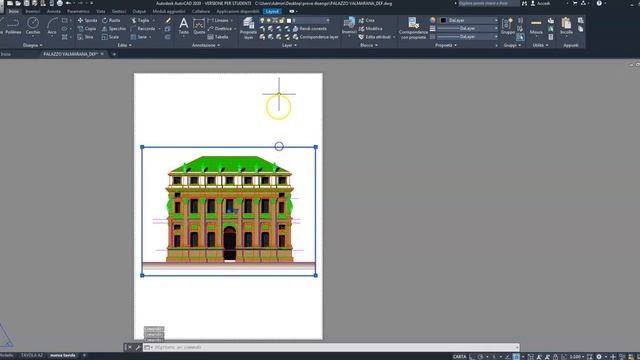The image size is (640, 360).
Task: Open Proprietà layer manager
Action: [x=248, y=28]
